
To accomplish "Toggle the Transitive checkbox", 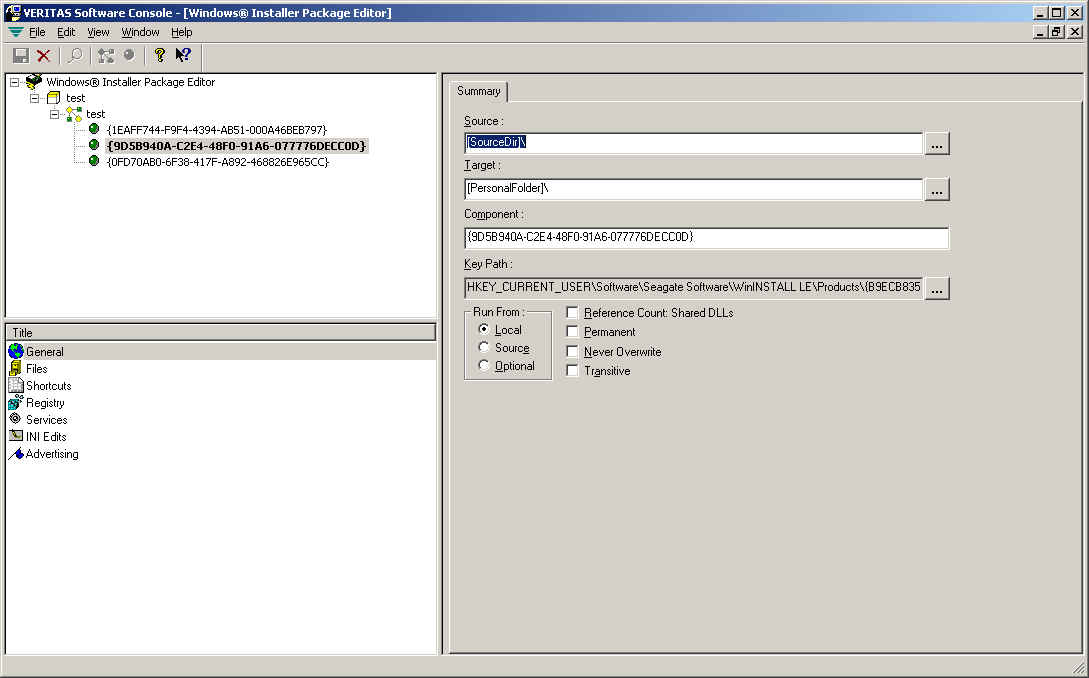I will pyautogui.click(x=572, y=371).
